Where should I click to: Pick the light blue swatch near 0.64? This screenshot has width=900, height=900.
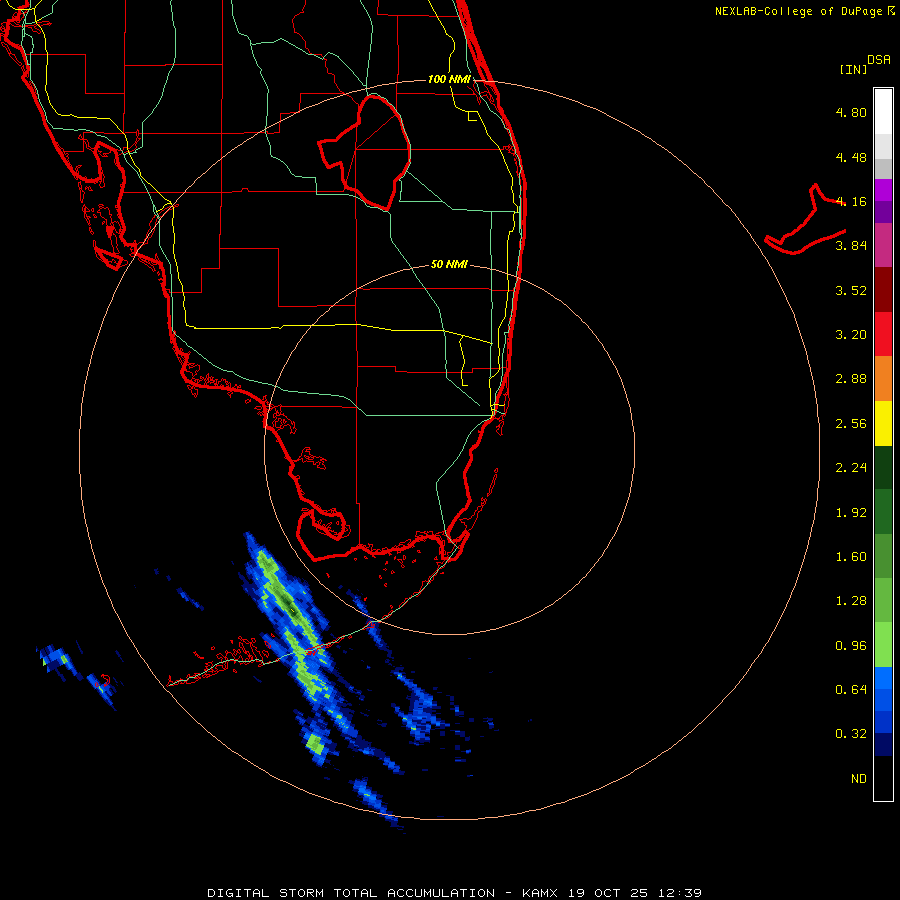[x=883, y=678]
